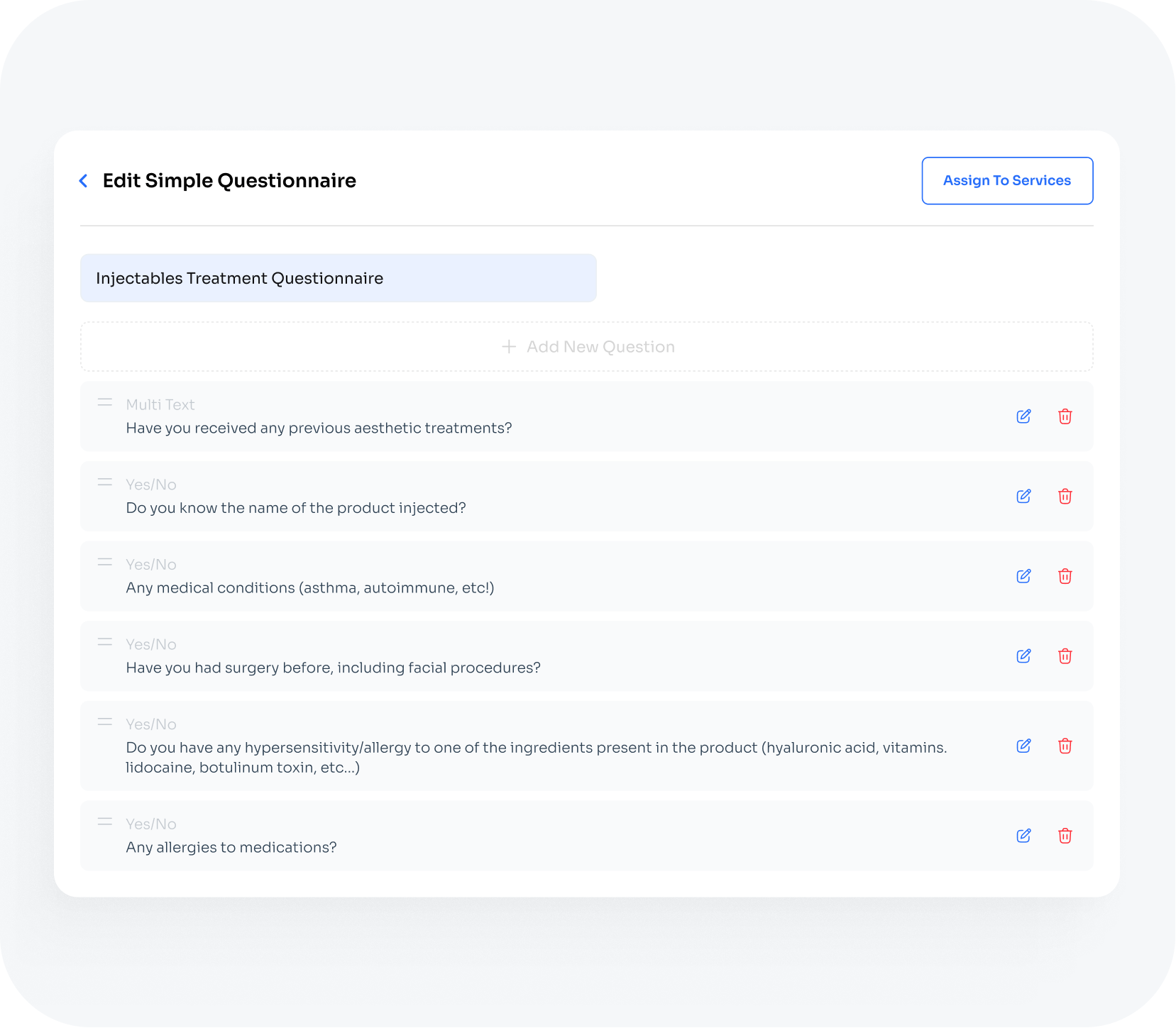
Task: Open Assign To Services
Action: (1007, 181)
